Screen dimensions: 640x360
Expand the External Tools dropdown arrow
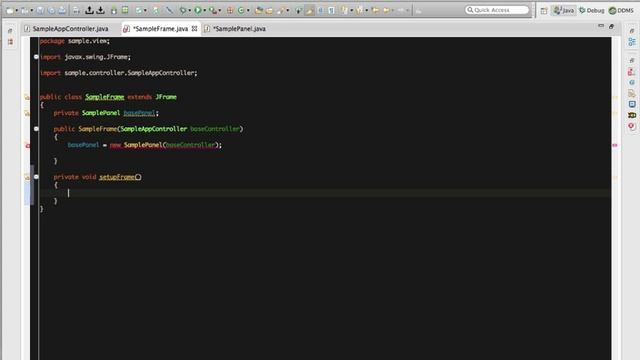(x=220, y=11)
